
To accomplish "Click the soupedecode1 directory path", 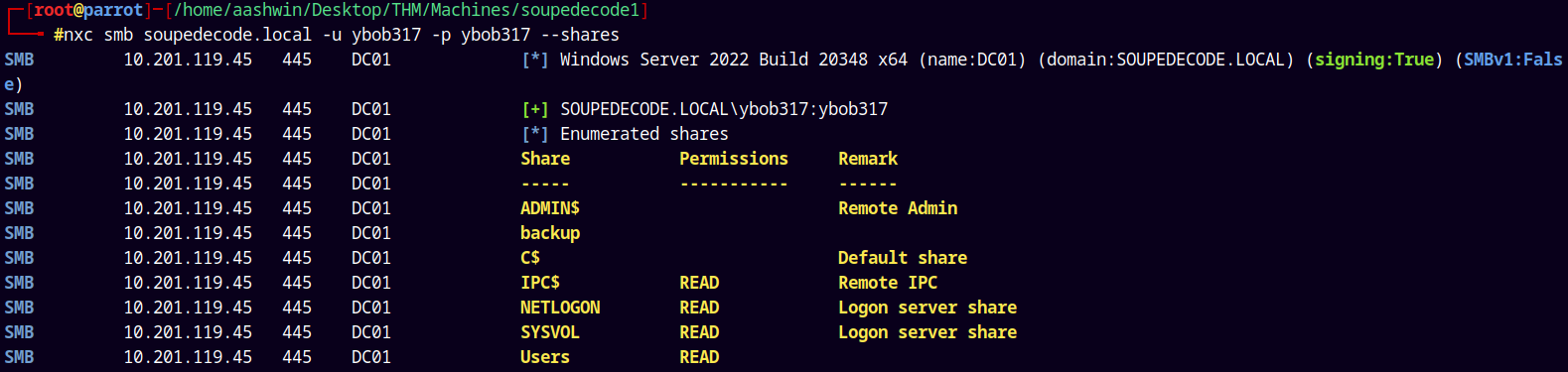I will 406,10.
